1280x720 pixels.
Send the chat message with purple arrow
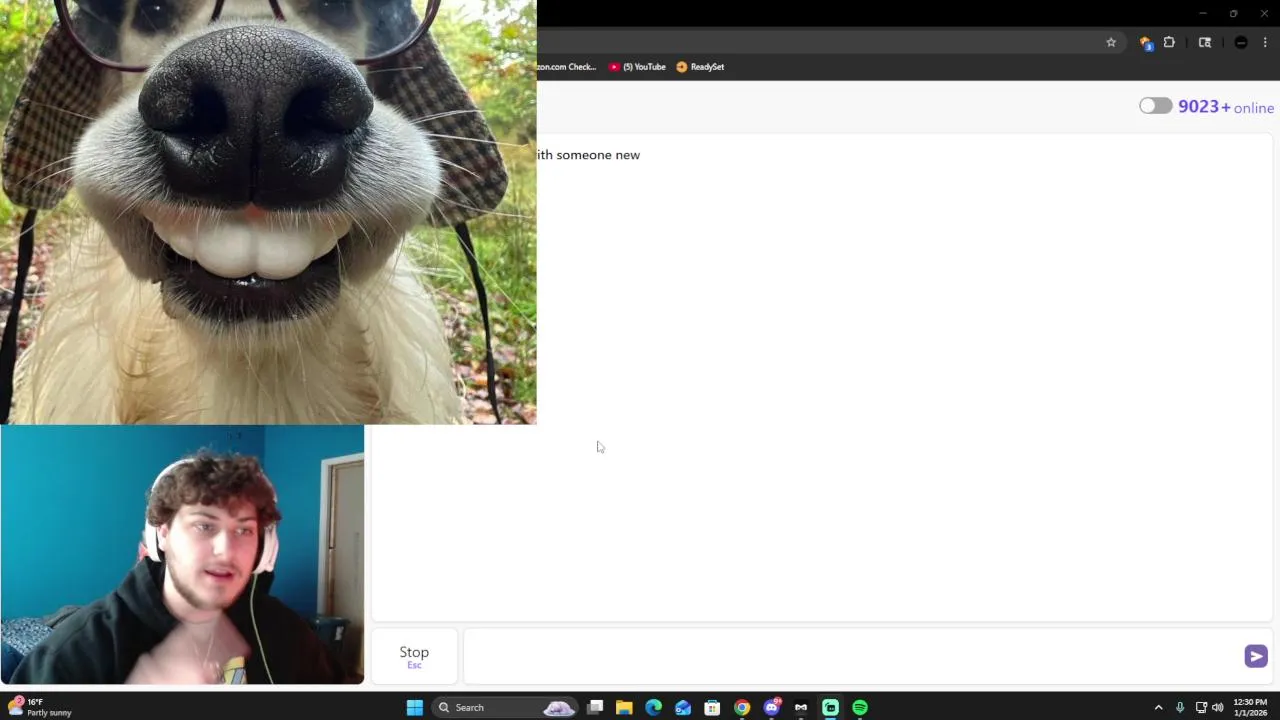tap(1255, 656)
